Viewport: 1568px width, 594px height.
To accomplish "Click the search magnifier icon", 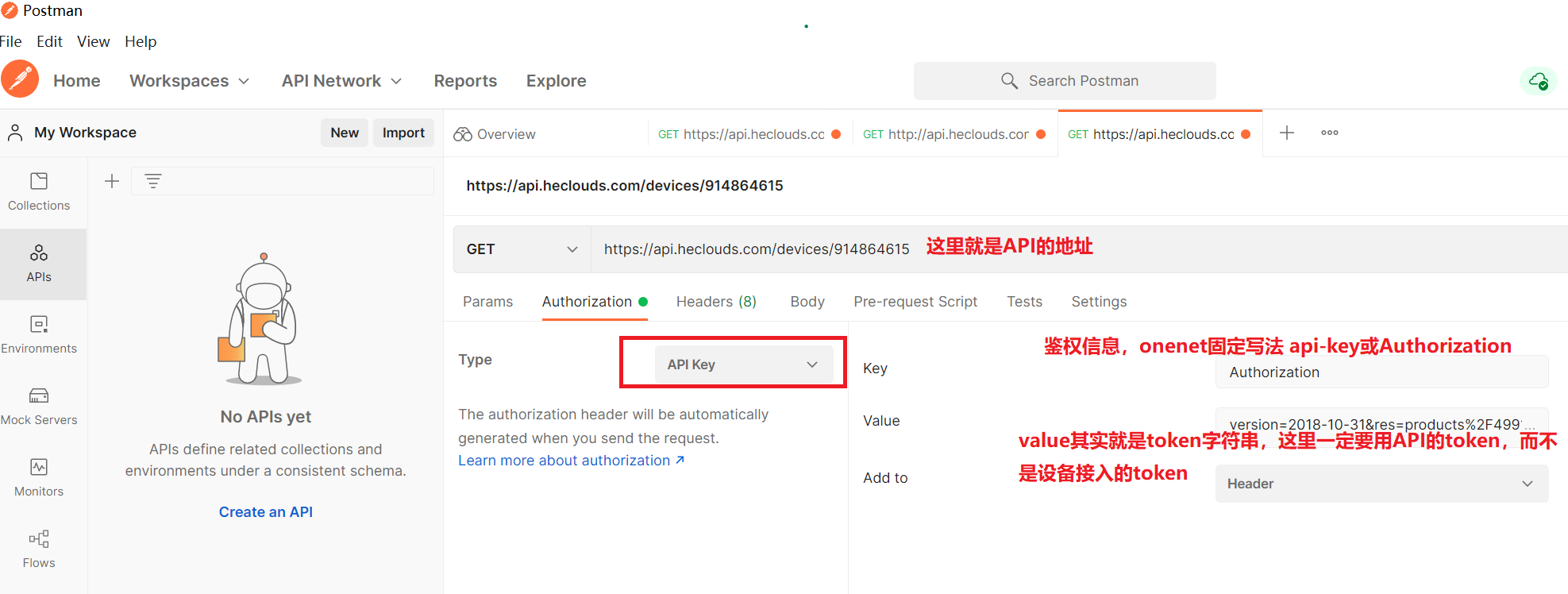I will pyautogui.click(x=1009, y=81).
